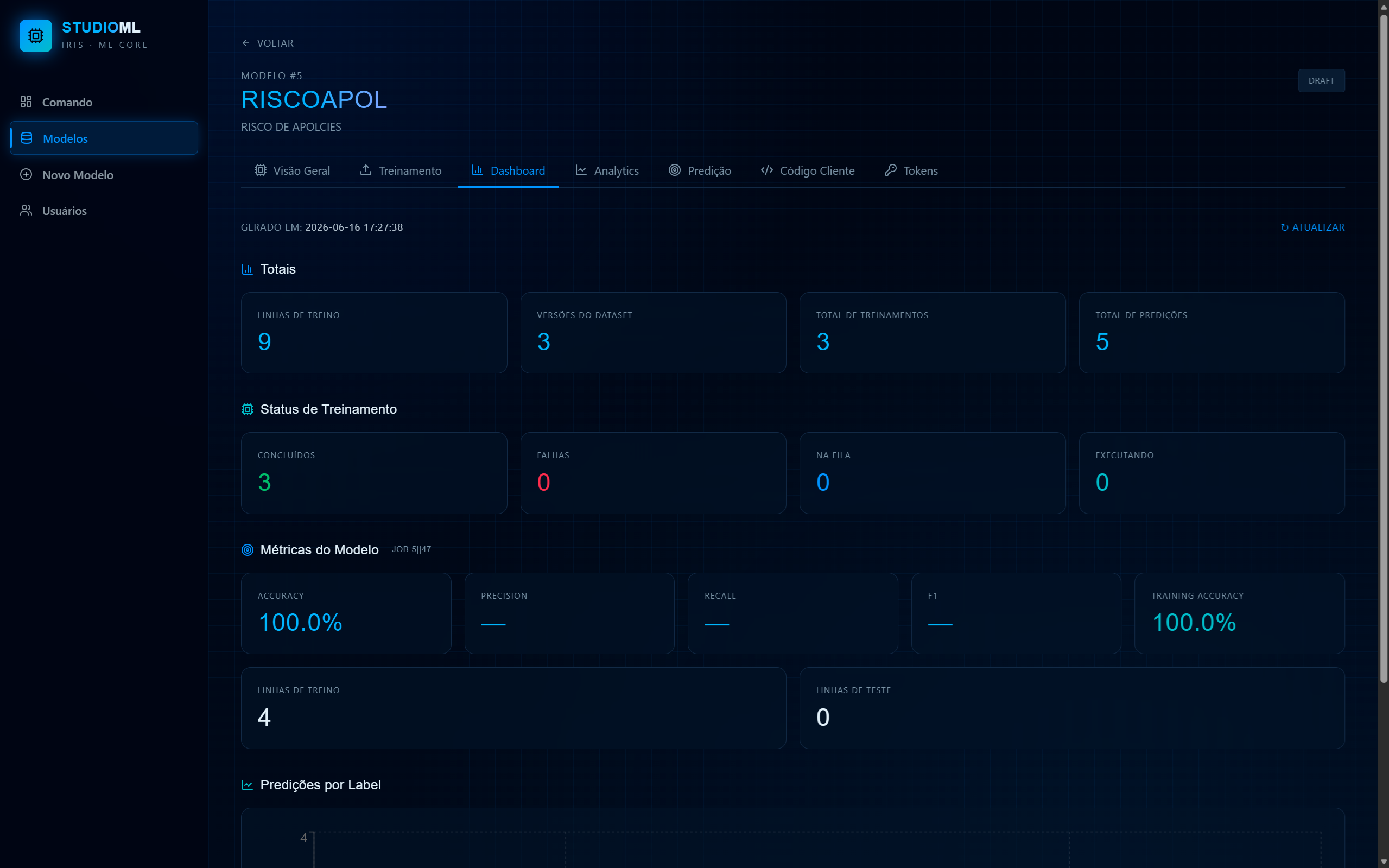Open the Analytics tab
Viewport: 1389px width, 868px height.
click(x=607, y=170)
